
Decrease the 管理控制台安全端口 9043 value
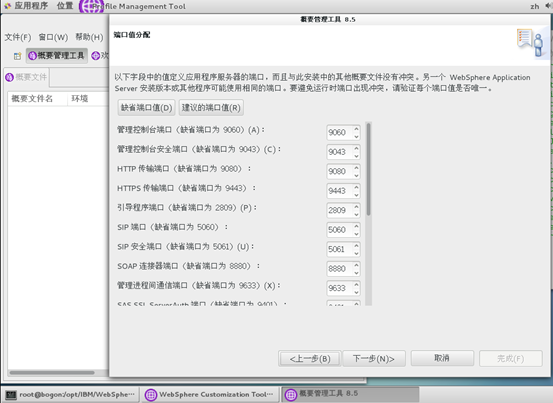[356, 155]
